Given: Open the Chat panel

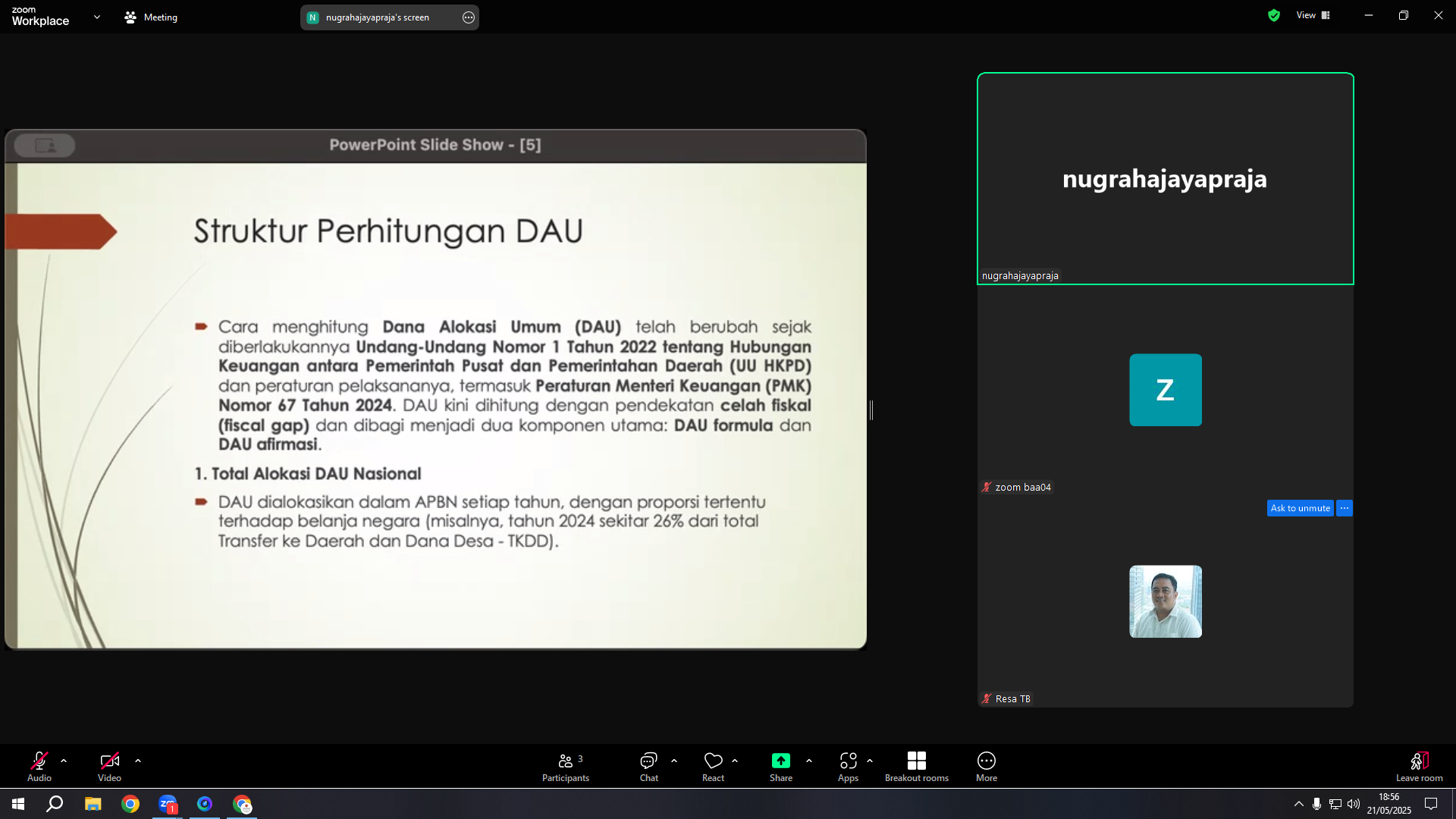Looking at the screenshot, I should pyautogui.click(x=648, y=766).
